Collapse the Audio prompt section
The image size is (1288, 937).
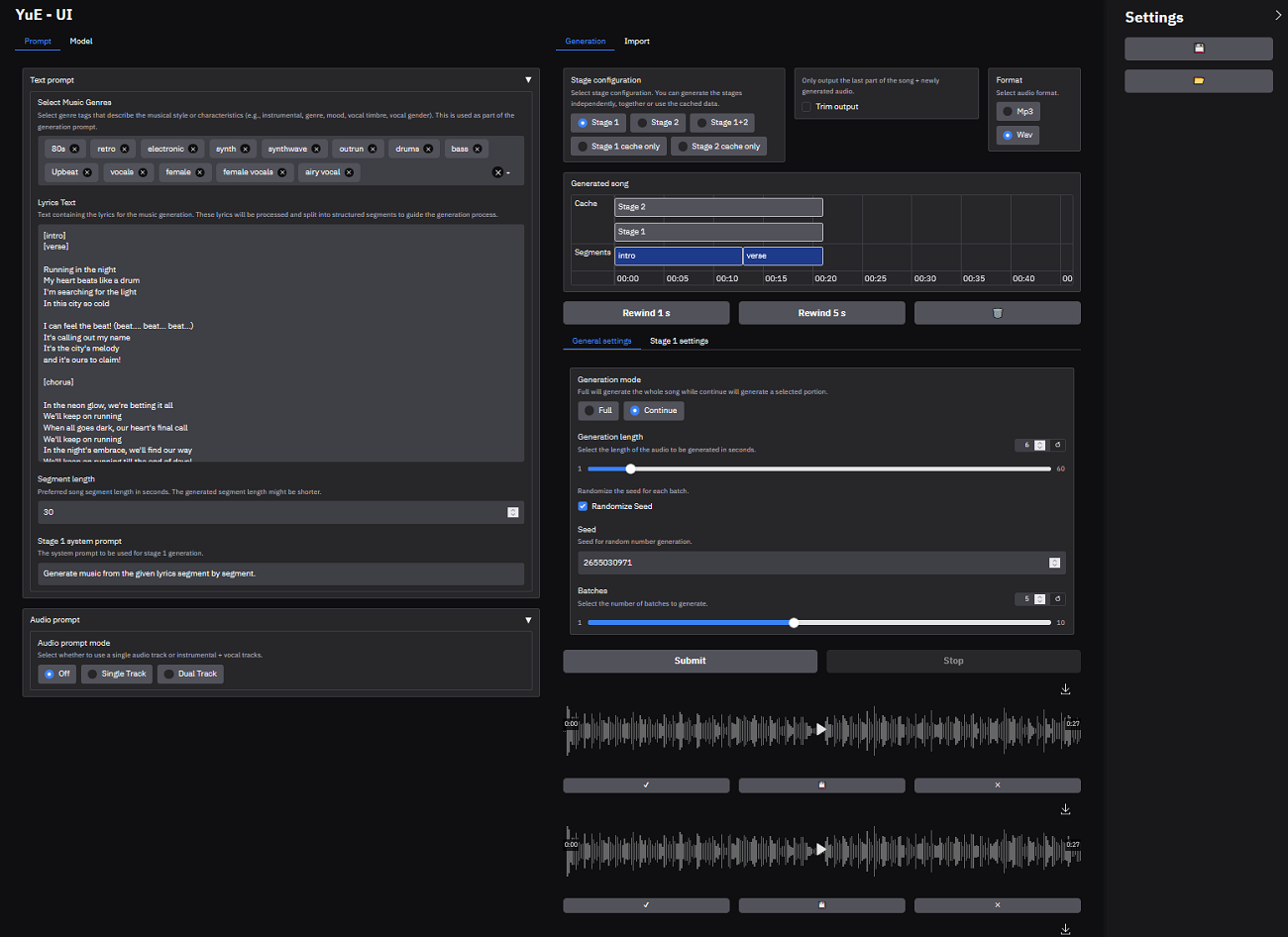pyautogui.click(x=528, y=620)
